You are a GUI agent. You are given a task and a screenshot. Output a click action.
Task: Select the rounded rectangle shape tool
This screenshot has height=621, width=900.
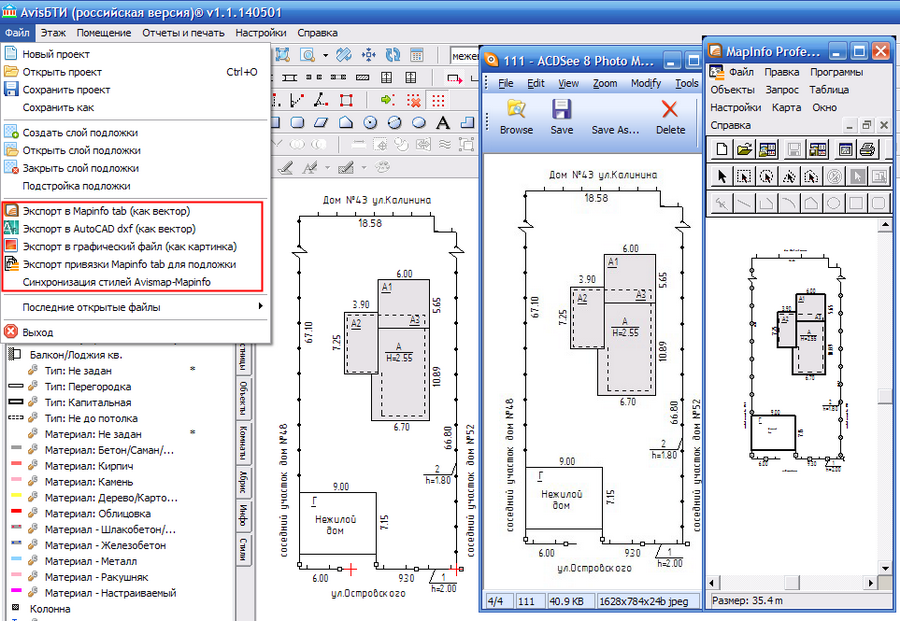click(x=297, y=122)
